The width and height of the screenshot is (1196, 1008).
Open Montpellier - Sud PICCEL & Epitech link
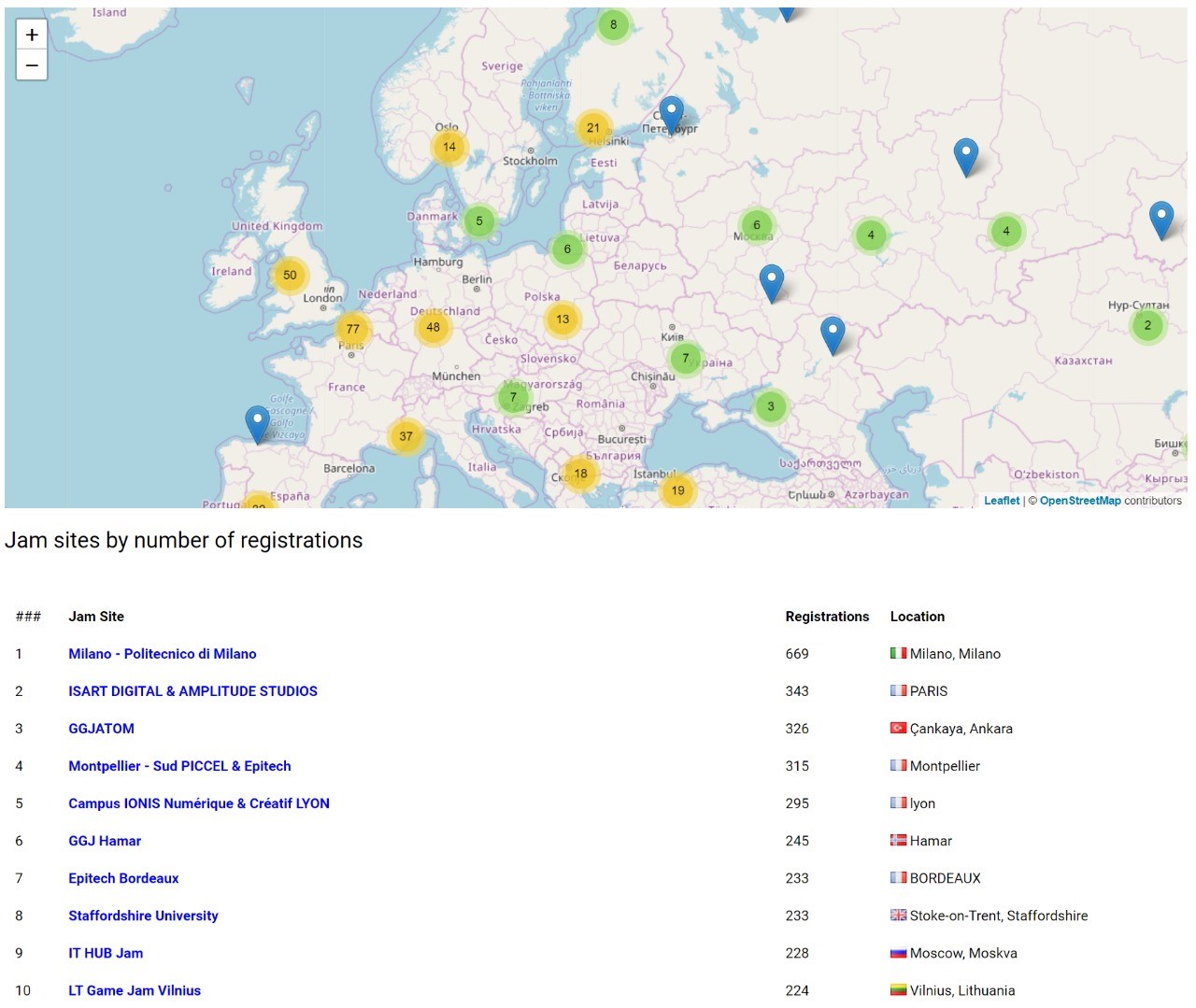tap(179, 766)
